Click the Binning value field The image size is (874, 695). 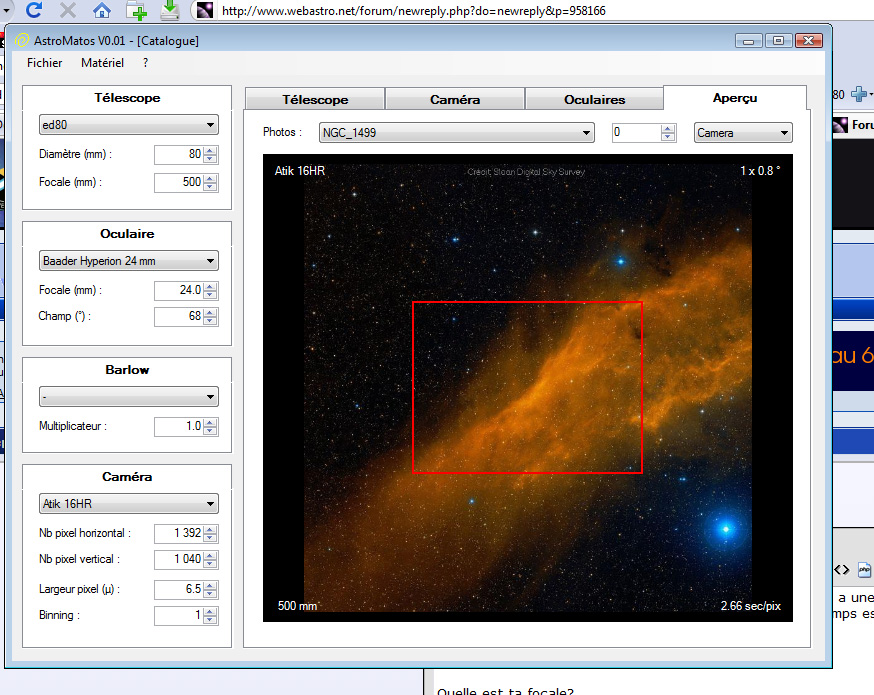[x=178, y=615]
